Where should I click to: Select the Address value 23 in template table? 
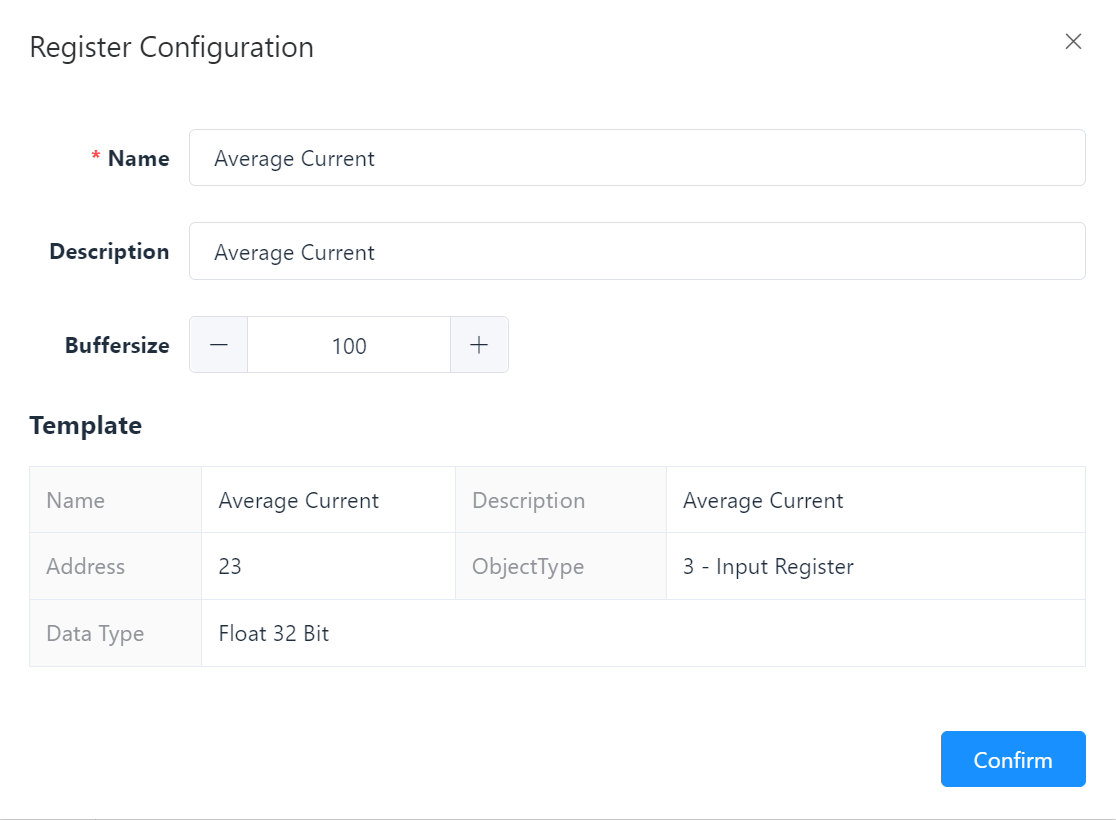point(230,567)
